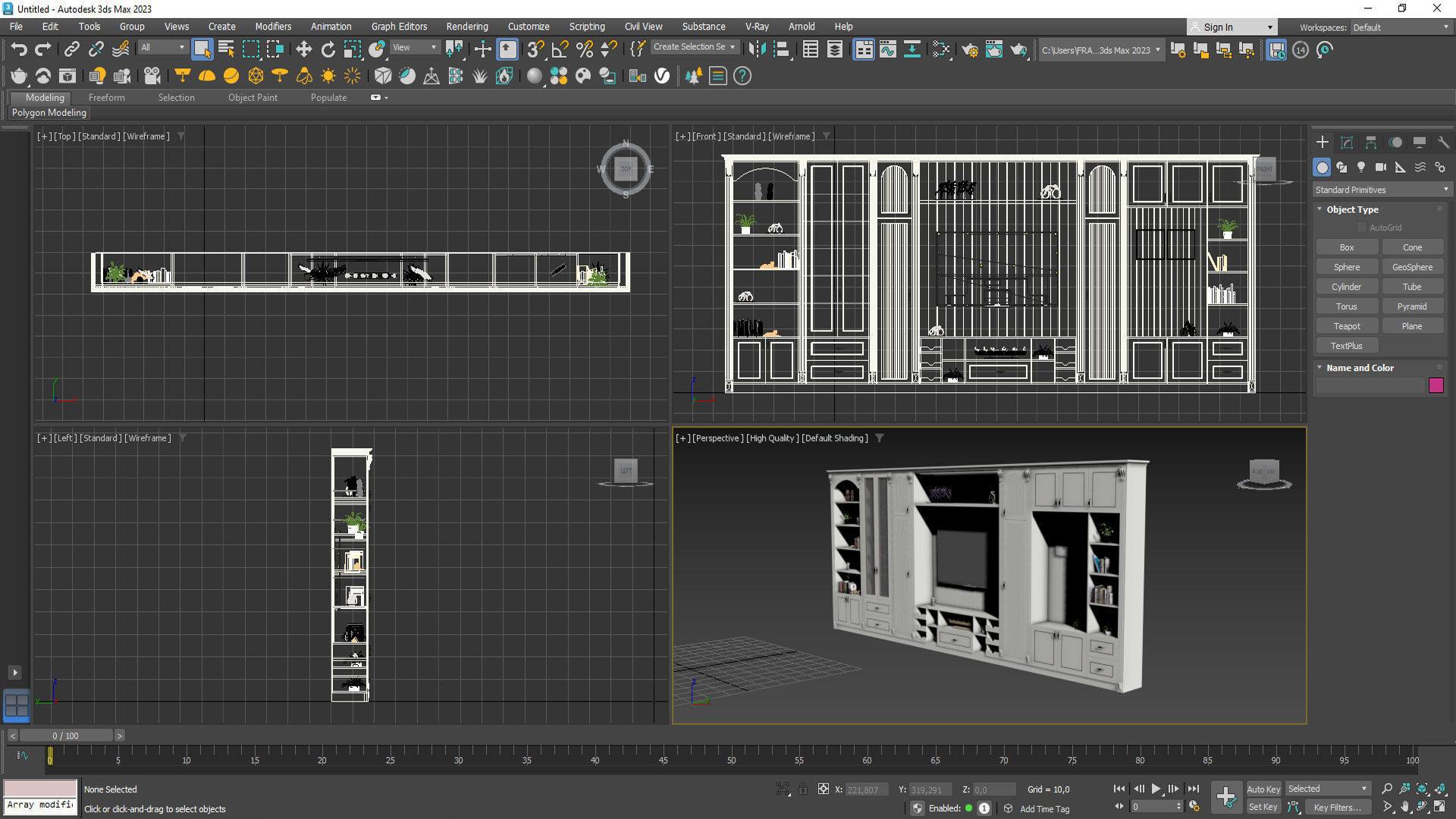
Task: Open the Motion command panel tab
Action: [x=1395, y=143]
